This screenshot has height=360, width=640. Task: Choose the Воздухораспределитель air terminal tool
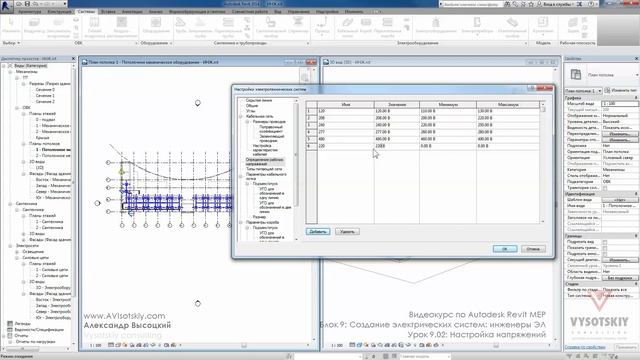click(121, 27)
